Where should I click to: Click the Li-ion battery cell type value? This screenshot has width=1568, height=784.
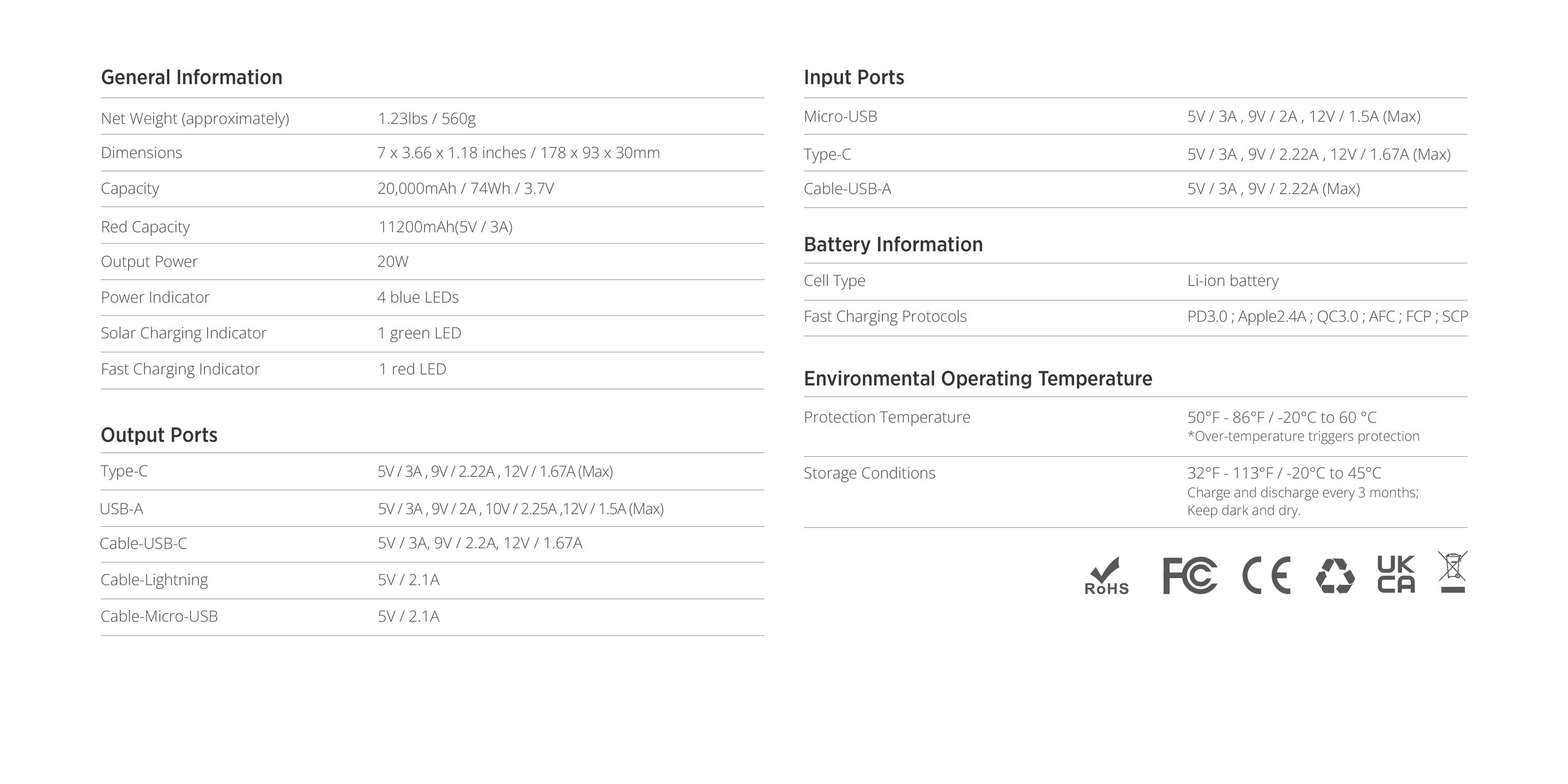[1232, 281]
